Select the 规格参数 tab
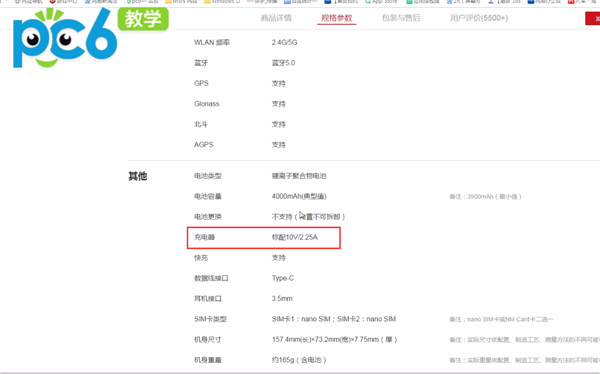The width and height of the screenshot is (600, 374). coord(337,18)
